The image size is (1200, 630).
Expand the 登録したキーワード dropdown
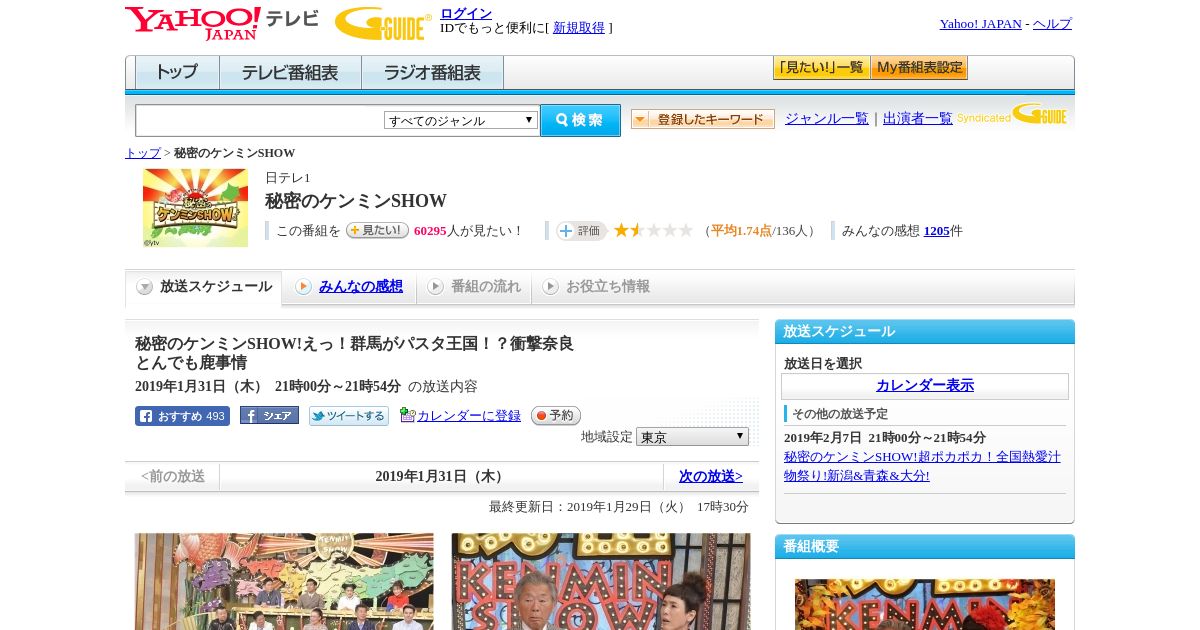pos(703,119)
